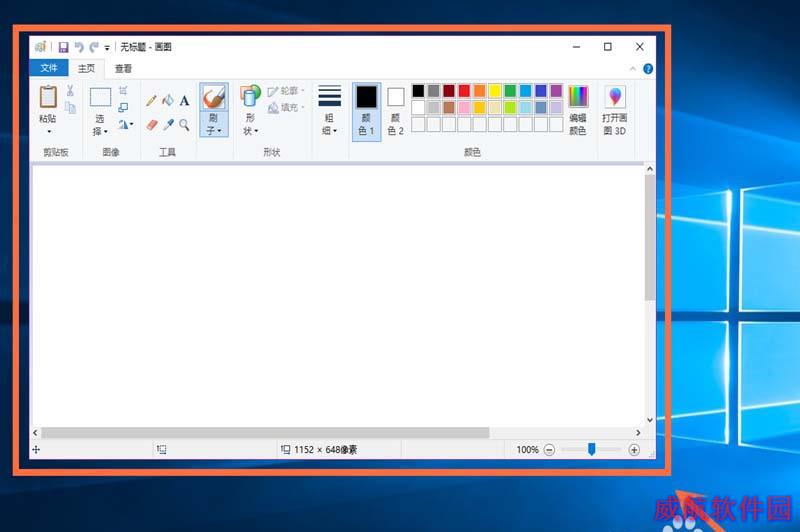Viewport: 800px width, 532px height.
Task: Click the Crop icon in Image group
Action: pyautogui.click(x=123, y=90)
